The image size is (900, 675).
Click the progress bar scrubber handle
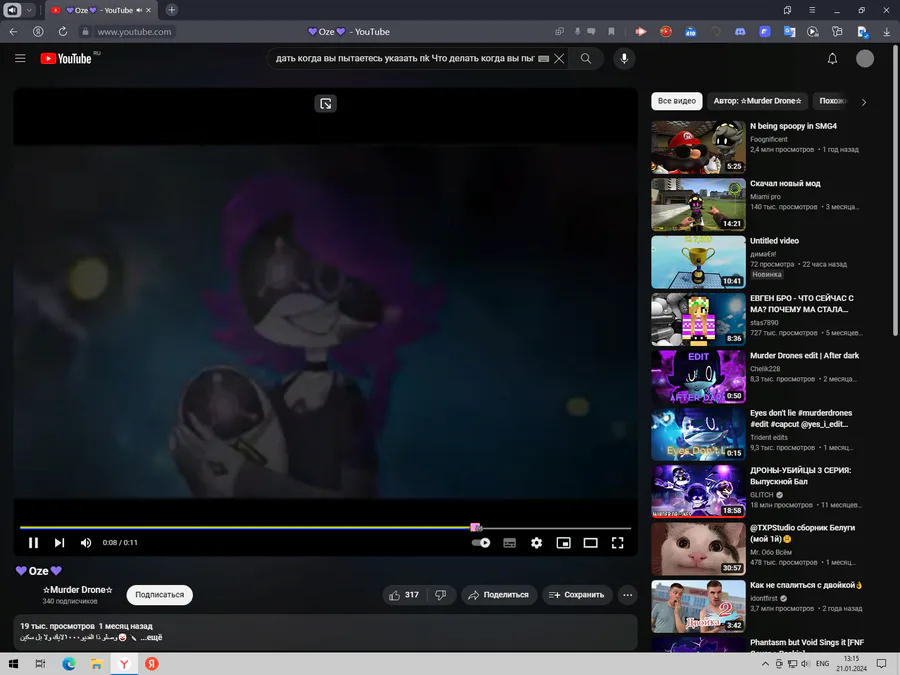(475, 527)
